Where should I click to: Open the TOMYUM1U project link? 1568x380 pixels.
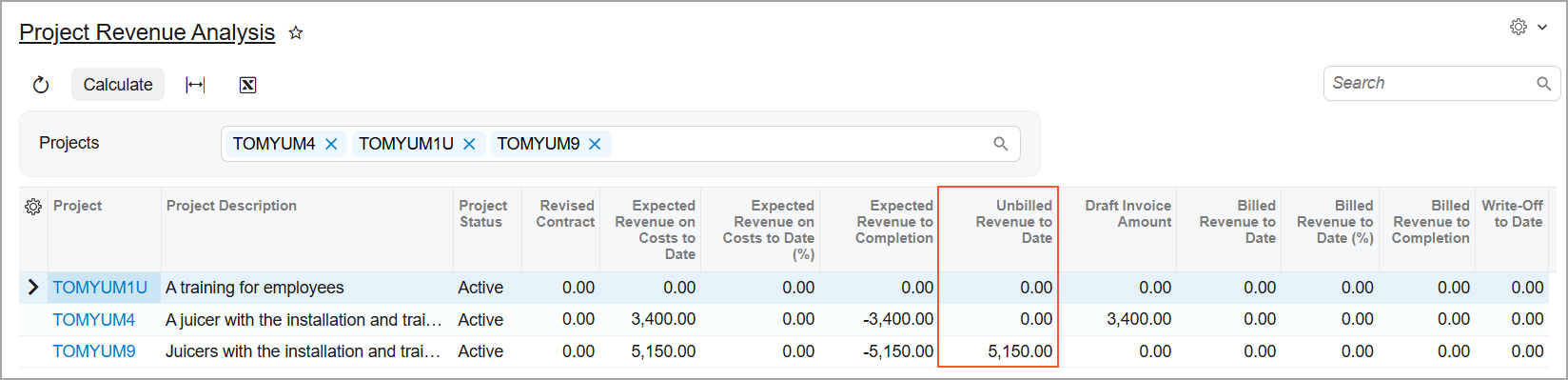(x=100, y=288)
